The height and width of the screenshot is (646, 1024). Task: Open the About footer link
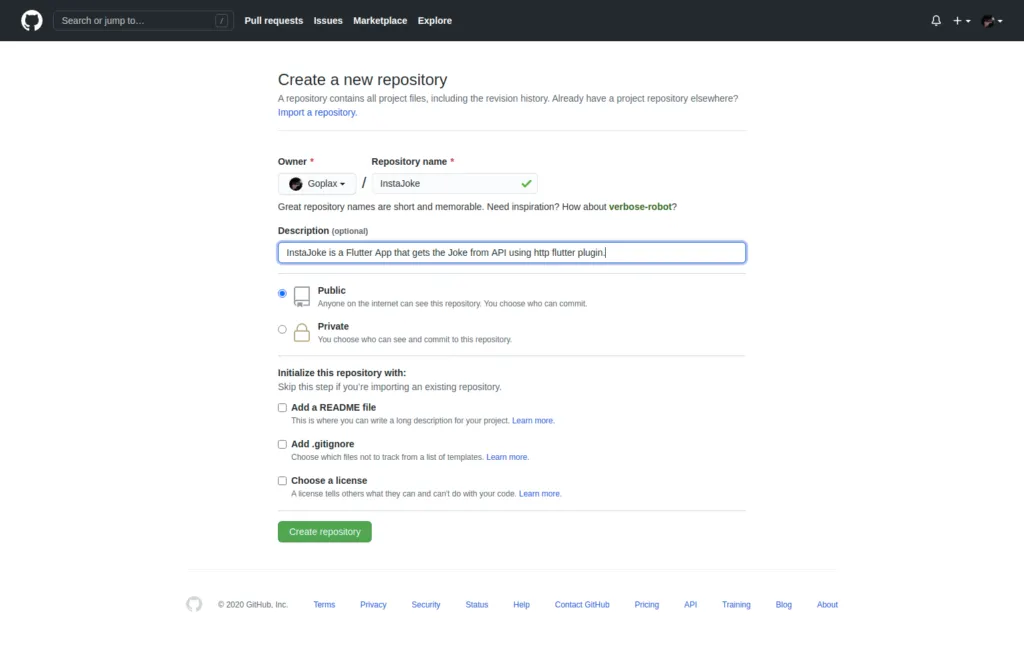pos(827,605)
